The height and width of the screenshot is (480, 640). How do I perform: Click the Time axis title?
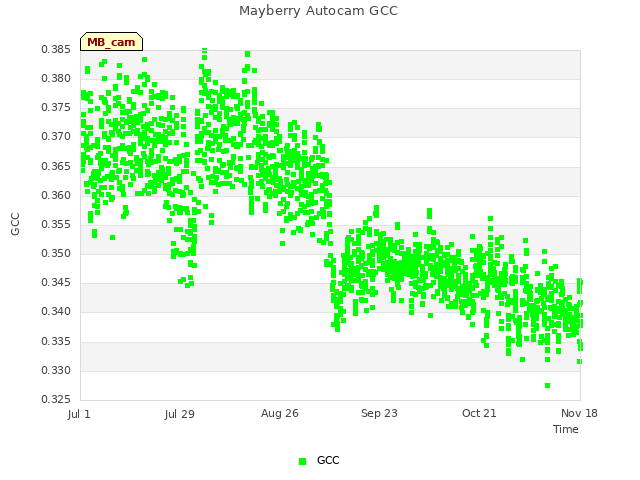pyautogui.click(x=566, y=429)
